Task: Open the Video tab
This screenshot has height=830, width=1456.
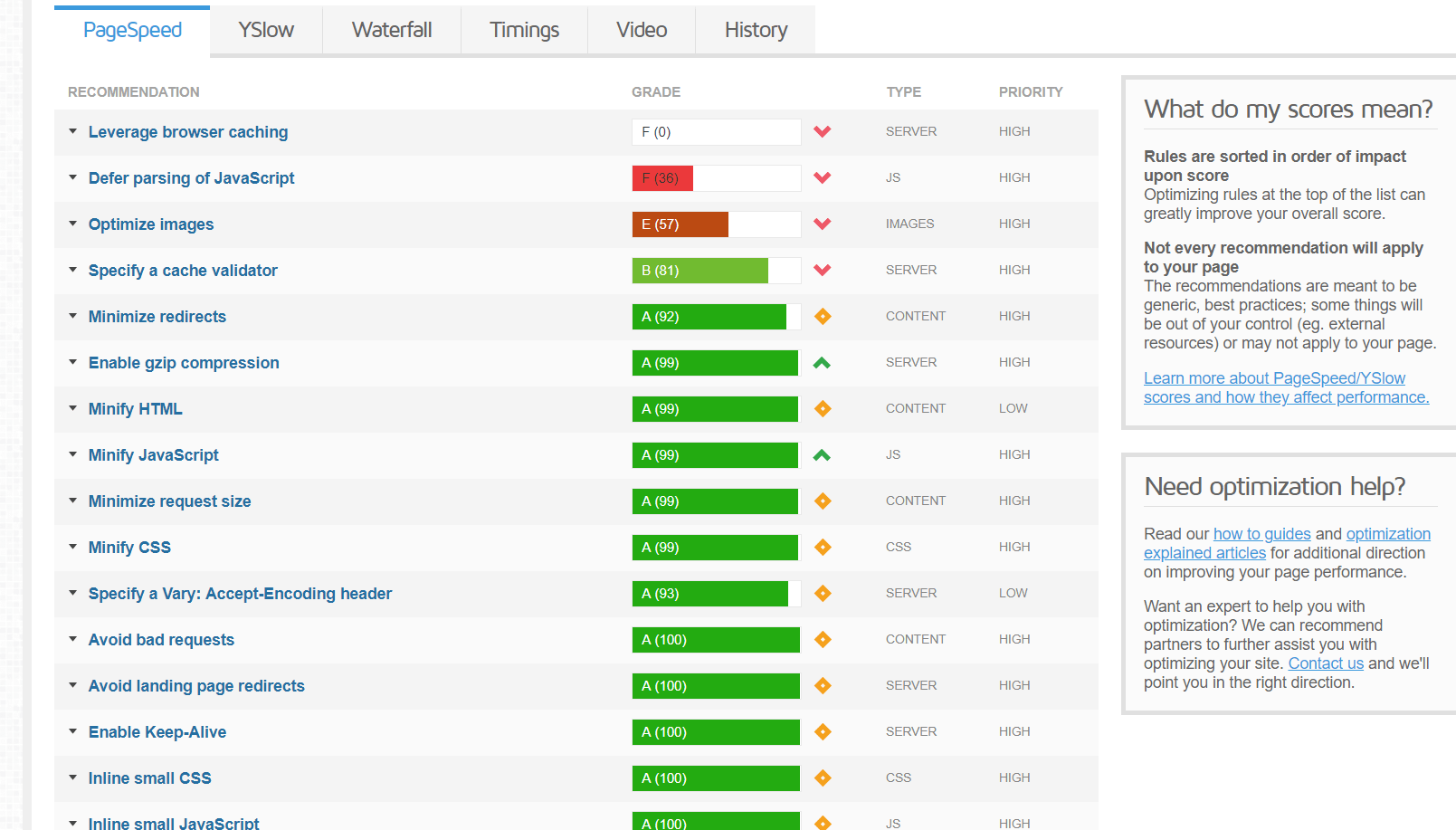Action: (x=642, y=31)
